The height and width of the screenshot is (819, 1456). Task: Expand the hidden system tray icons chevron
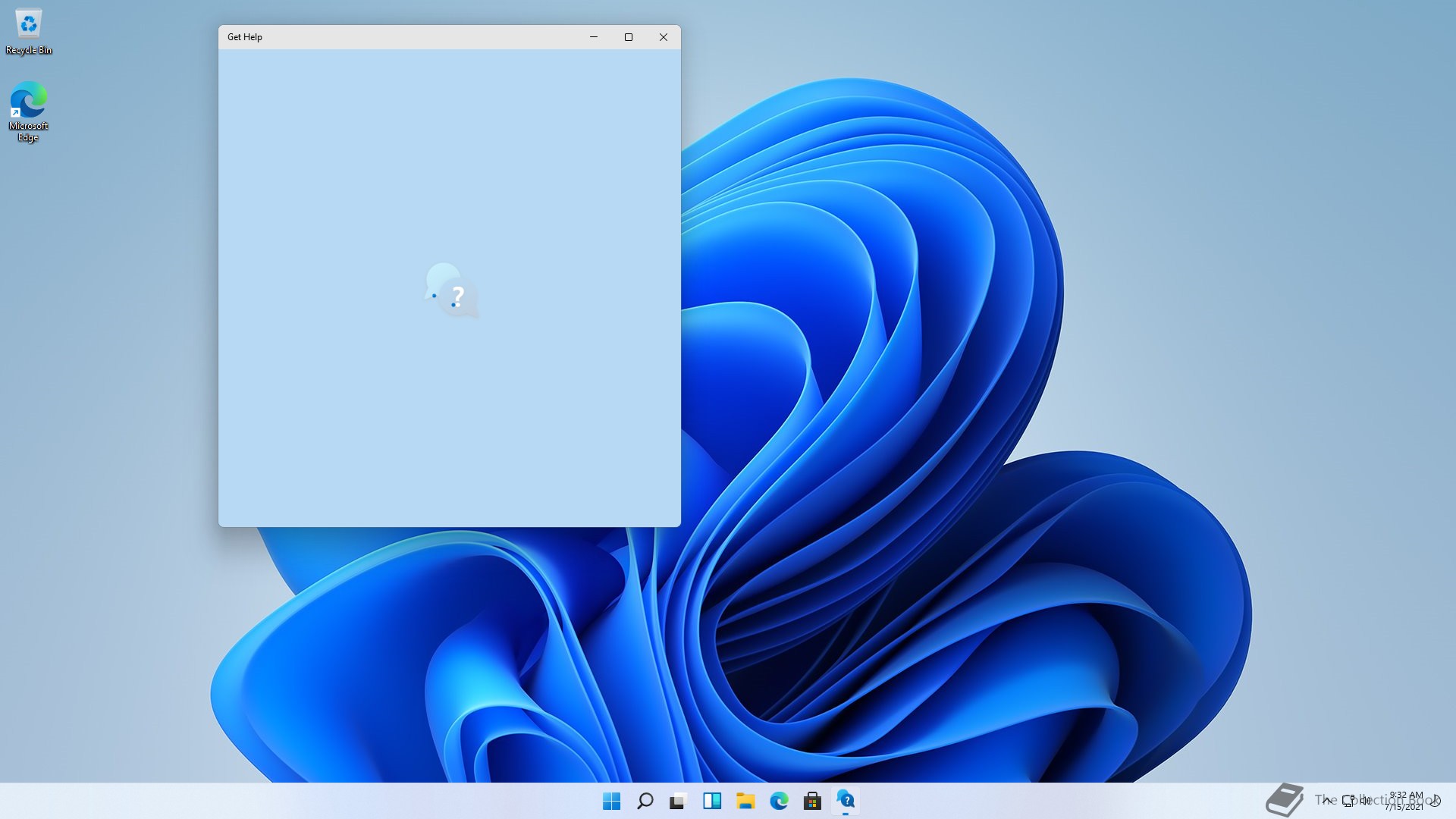[x=1327, y=800]
